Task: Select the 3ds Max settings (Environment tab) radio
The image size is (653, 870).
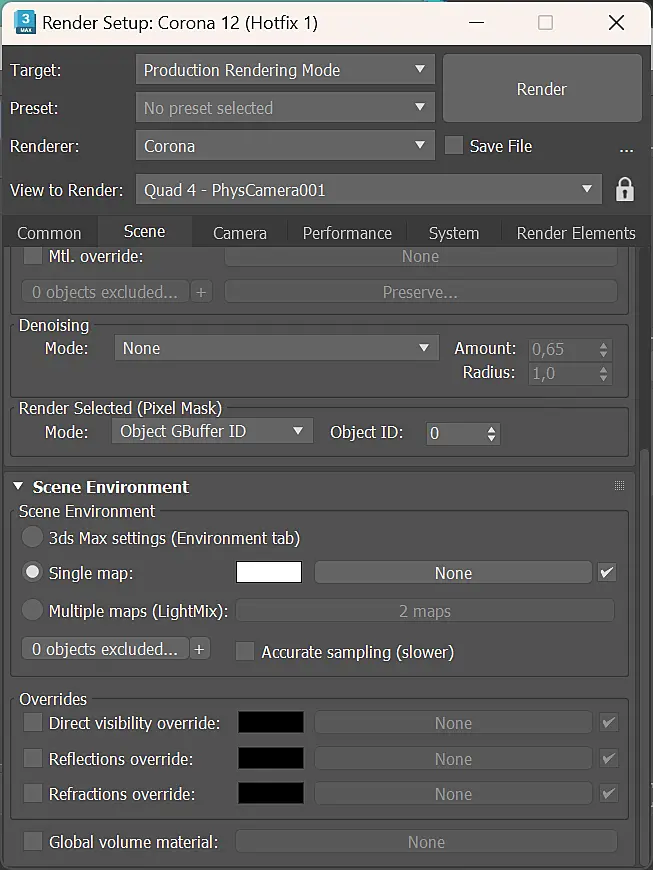Action: pos(32,537)
